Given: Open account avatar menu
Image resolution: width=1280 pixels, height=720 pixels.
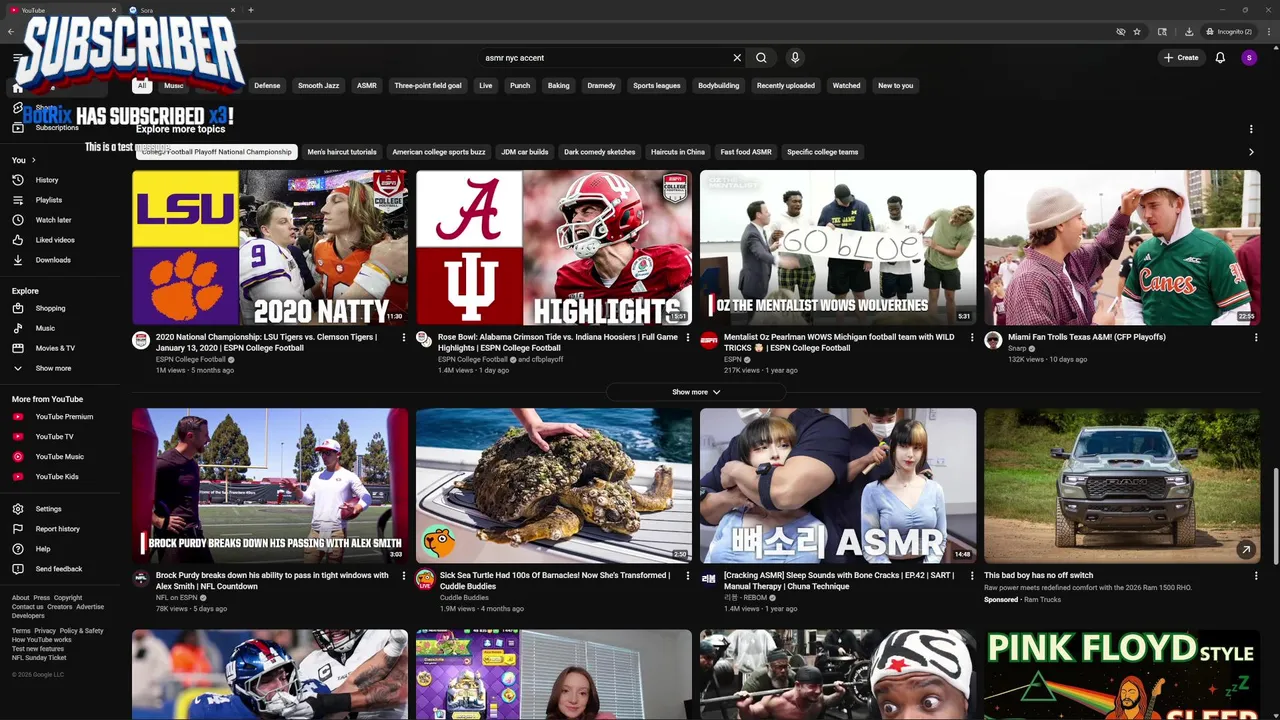Looking at the screenshot, I should 1249,58.
